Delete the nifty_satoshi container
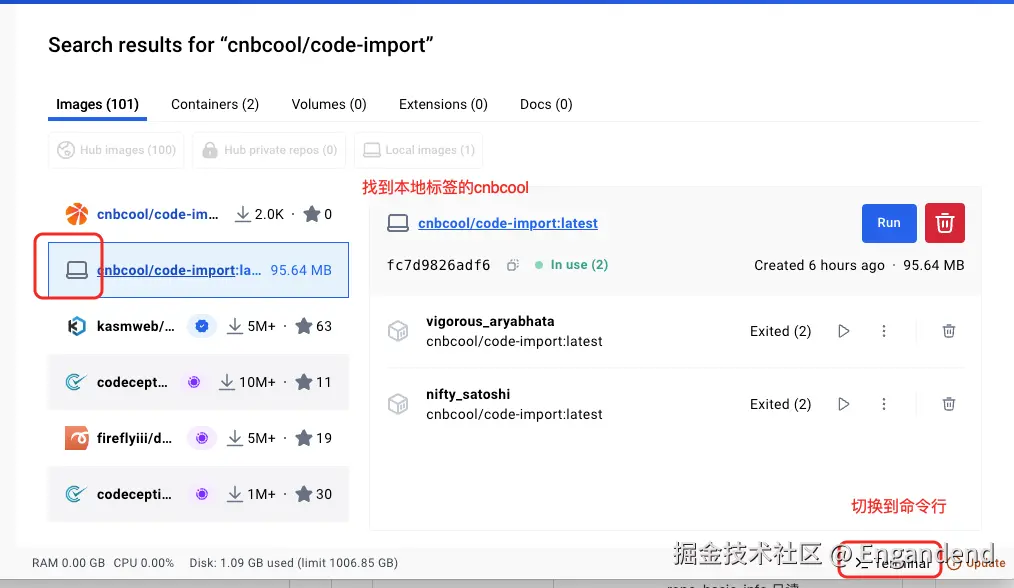This screenshot has width=1014, height=588. point(949,404)
